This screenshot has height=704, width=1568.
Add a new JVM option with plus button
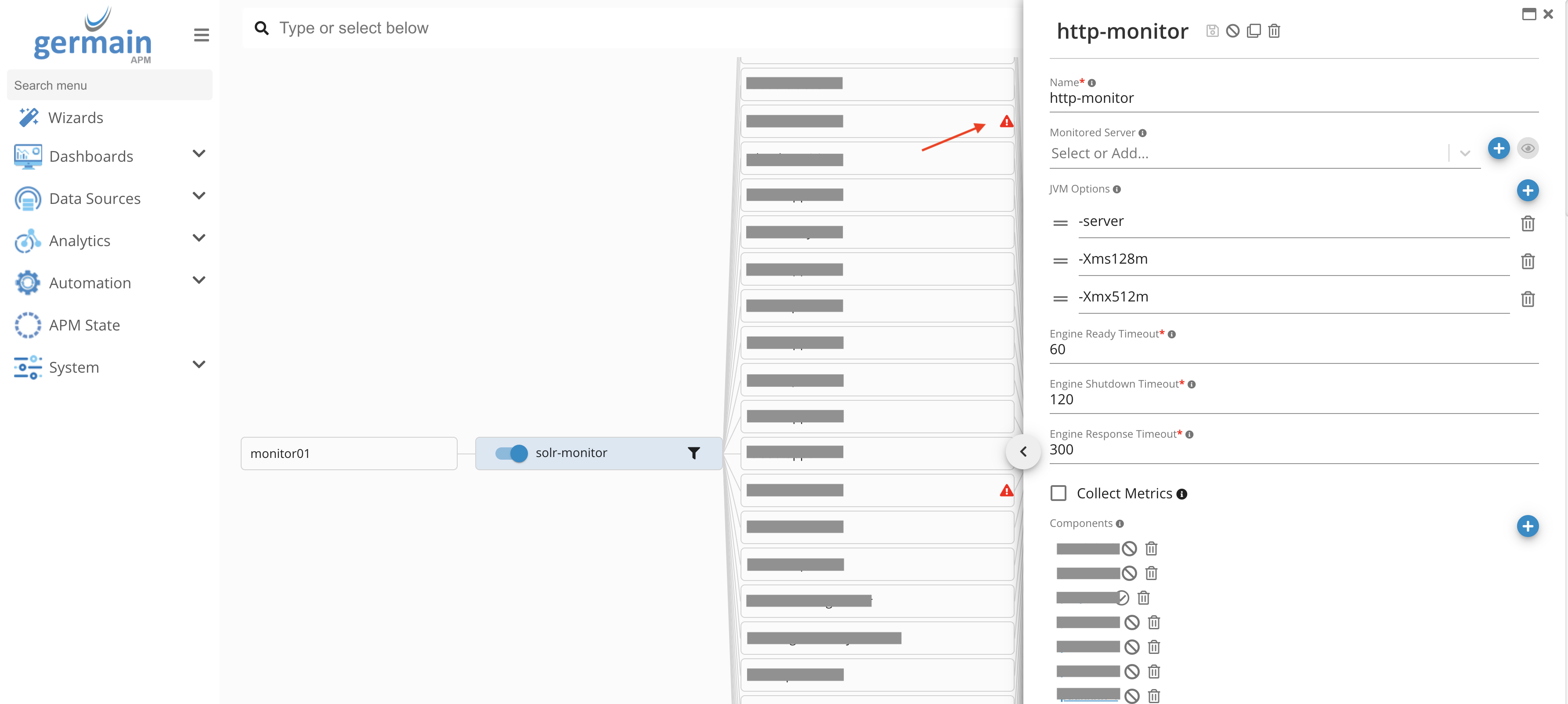click(1527, 190)
